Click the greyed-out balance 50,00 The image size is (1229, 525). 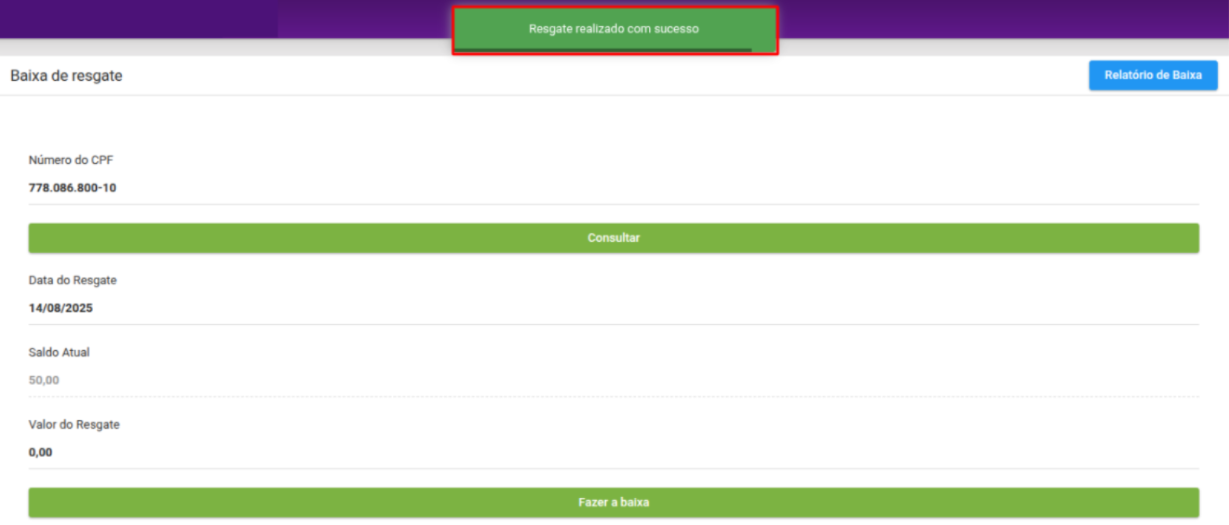coord(44,380)
